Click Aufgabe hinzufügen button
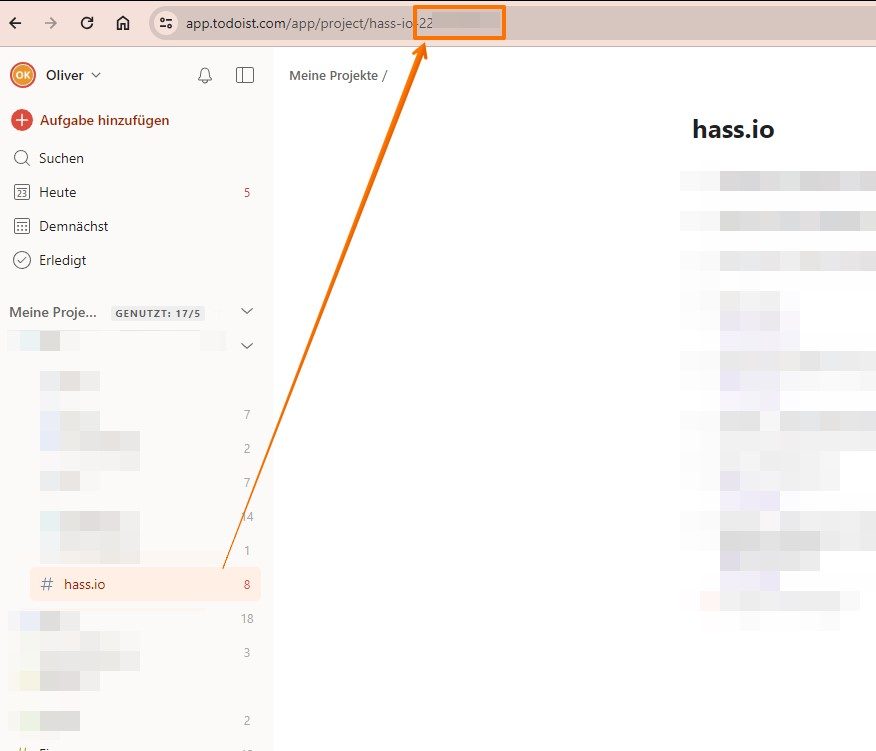This screenshot has width=876, height=751. 90,120
